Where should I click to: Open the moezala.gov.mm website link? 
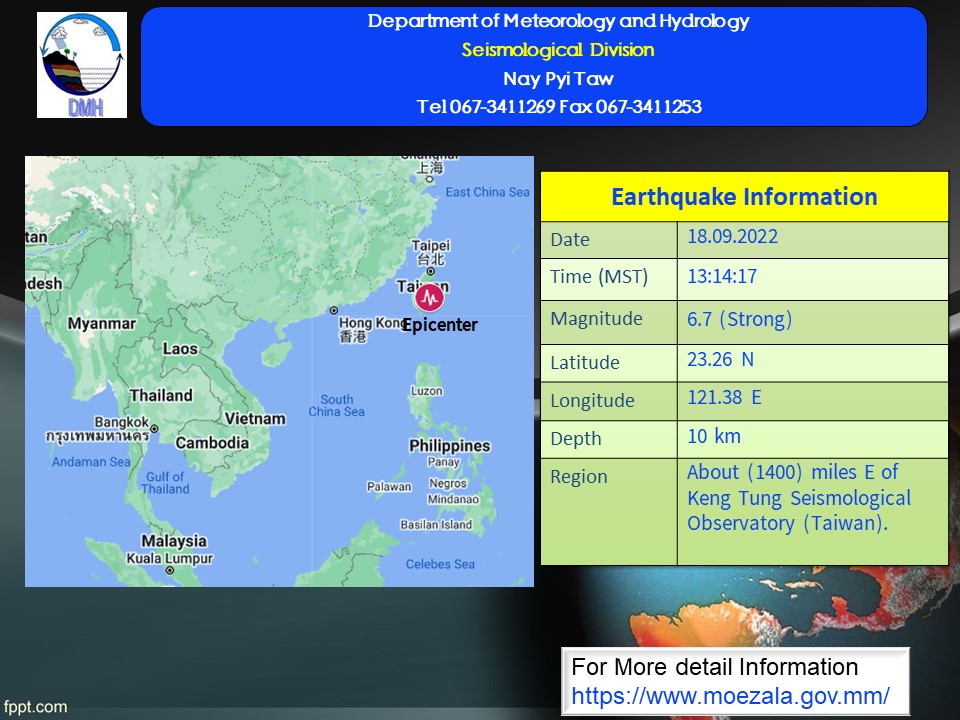(730, 696)
